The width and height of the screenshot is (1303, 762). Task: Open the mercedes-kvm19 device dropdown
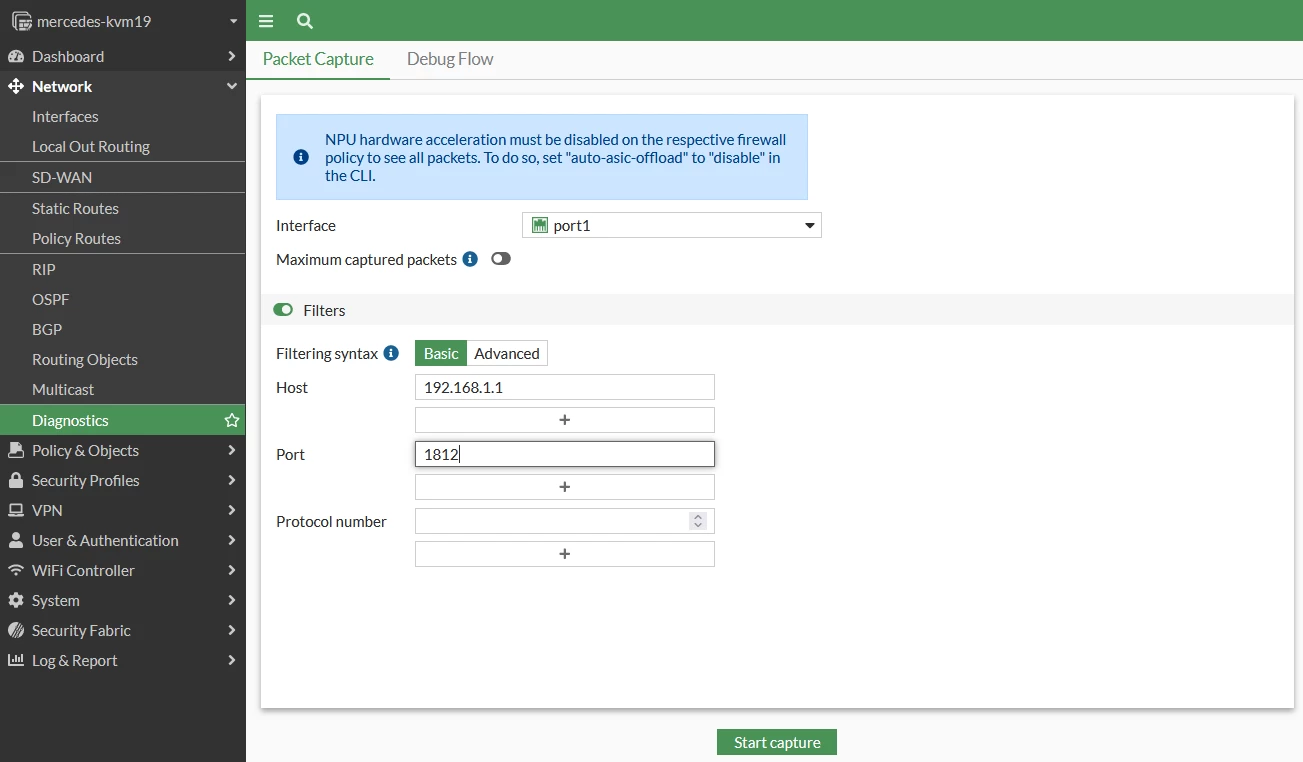(x=233, y=21)
